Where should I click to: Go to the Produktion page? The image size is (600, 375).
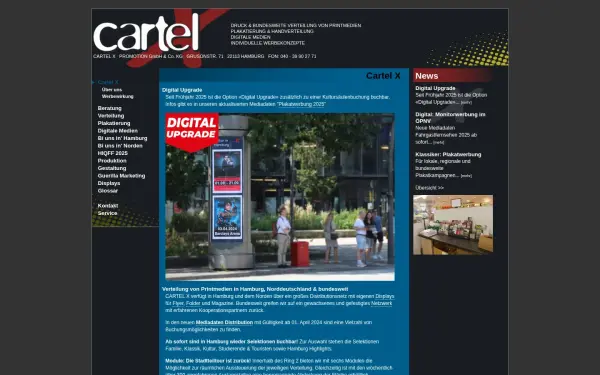pyautogui.click(x=112, y=161)
